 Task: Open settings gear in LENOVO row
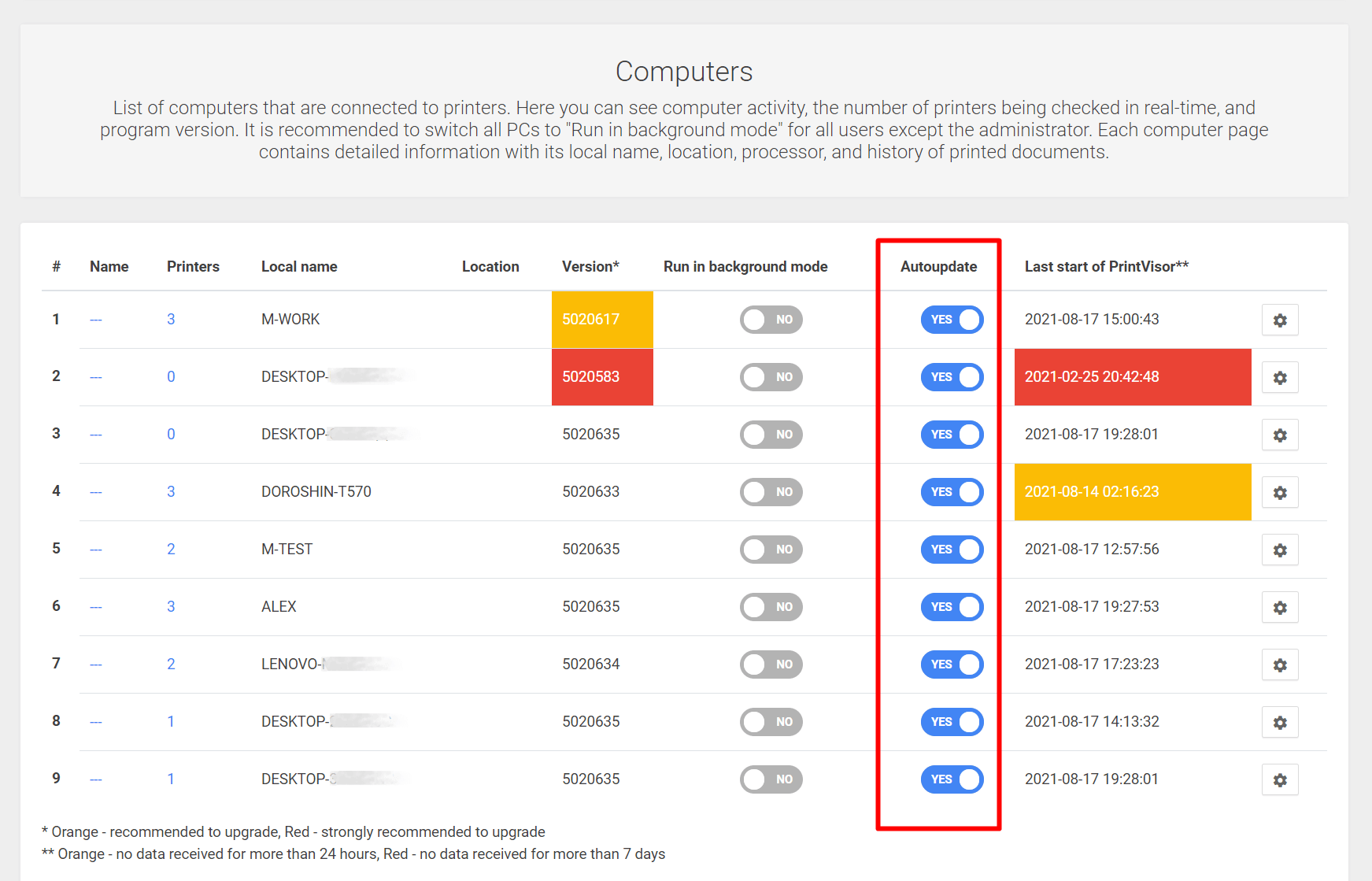(x=1279, y=665)
